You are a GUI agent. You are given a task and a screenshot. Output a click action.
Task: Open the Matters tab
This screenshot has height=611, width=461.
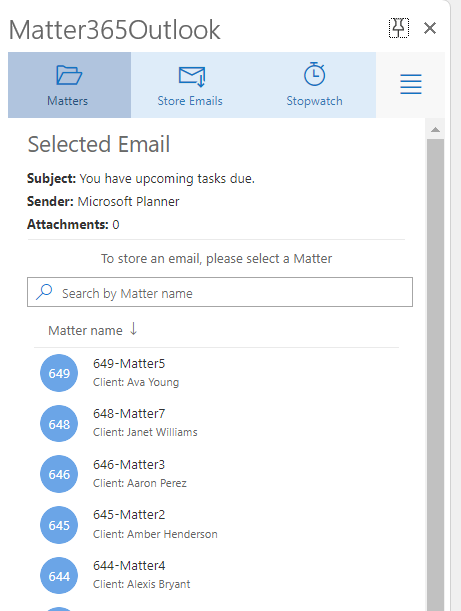pyautogui.click(x=69, y=85)
